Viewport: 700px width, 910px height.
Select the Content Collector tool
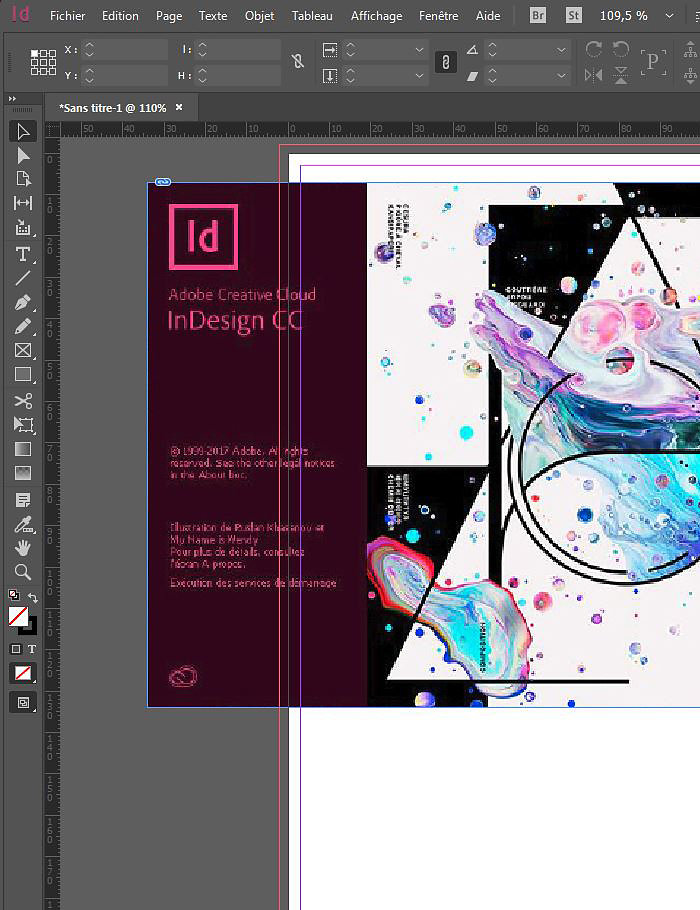[x=23, y=227]
